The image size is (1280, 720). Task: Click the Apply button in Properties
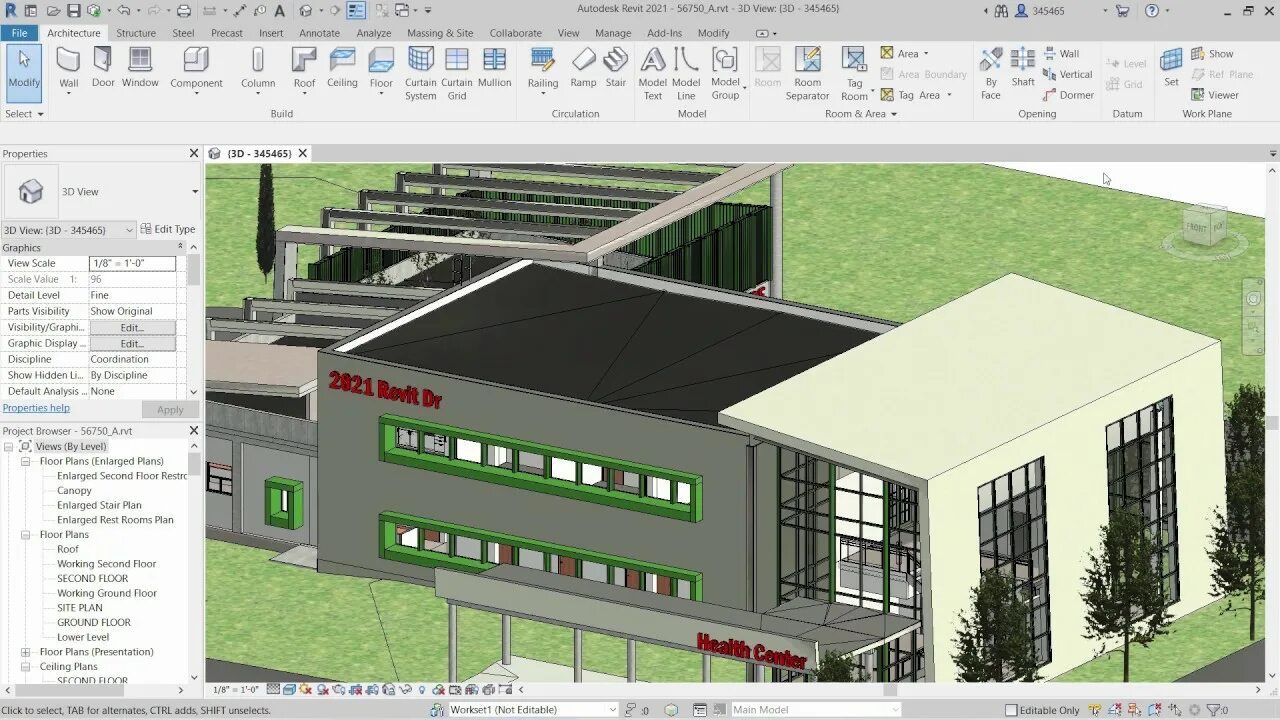pos(170,410)
